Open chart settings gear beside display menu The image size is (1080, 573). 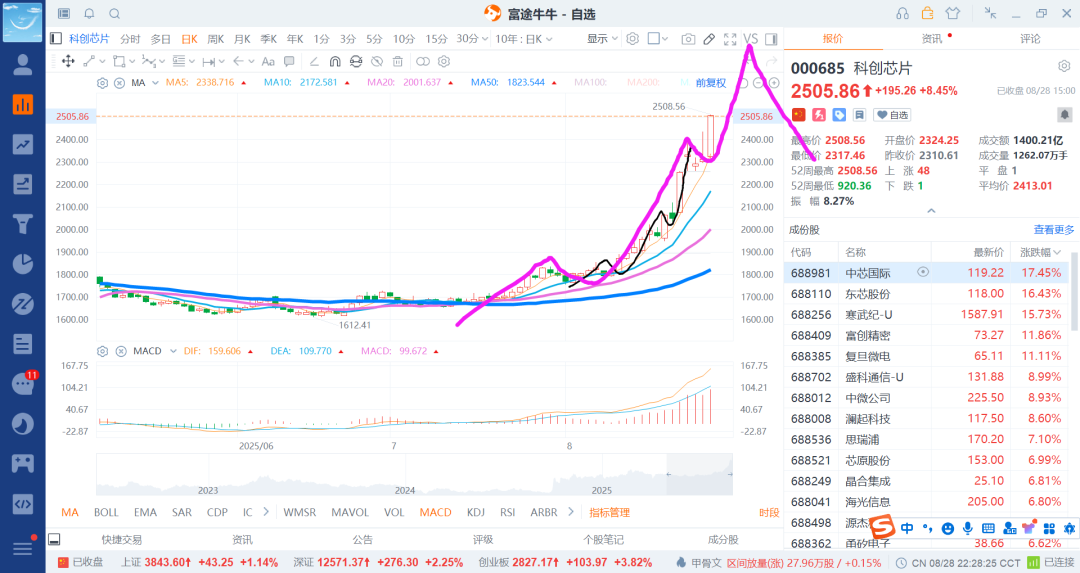(632, 39)
